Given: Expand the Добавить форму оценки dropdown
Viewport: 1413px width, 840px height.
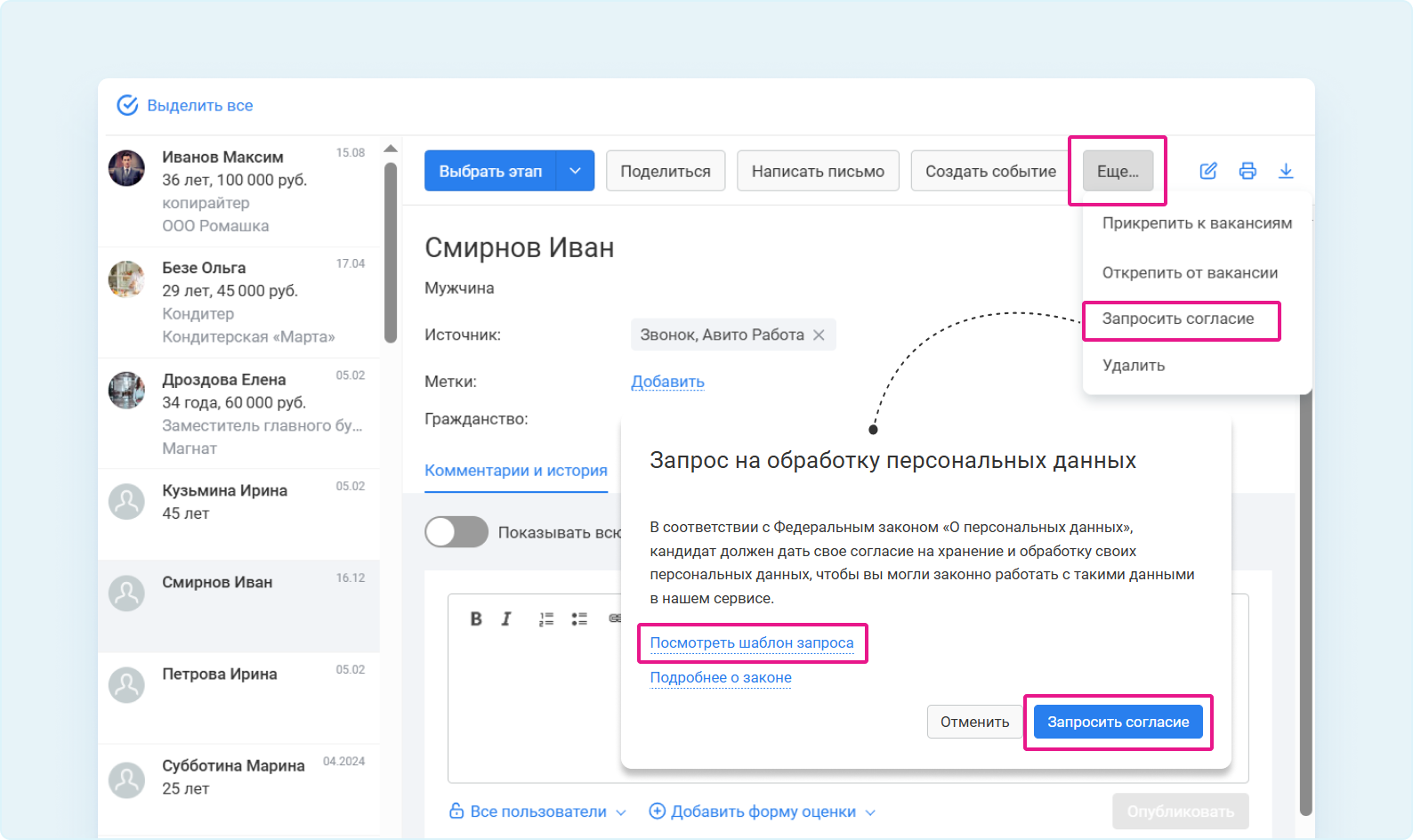Looking at the screenshot, I should (763, 812).
